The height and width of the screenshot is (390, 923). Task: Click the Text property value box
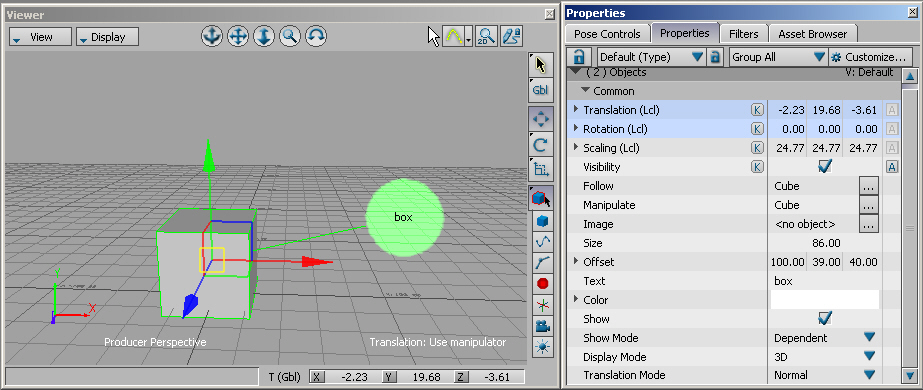pyautogui.click(x=825, y=281)
